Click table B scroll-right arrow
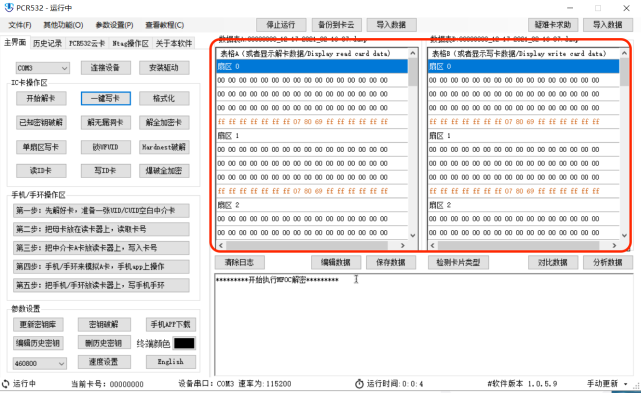 pos(614,245)
